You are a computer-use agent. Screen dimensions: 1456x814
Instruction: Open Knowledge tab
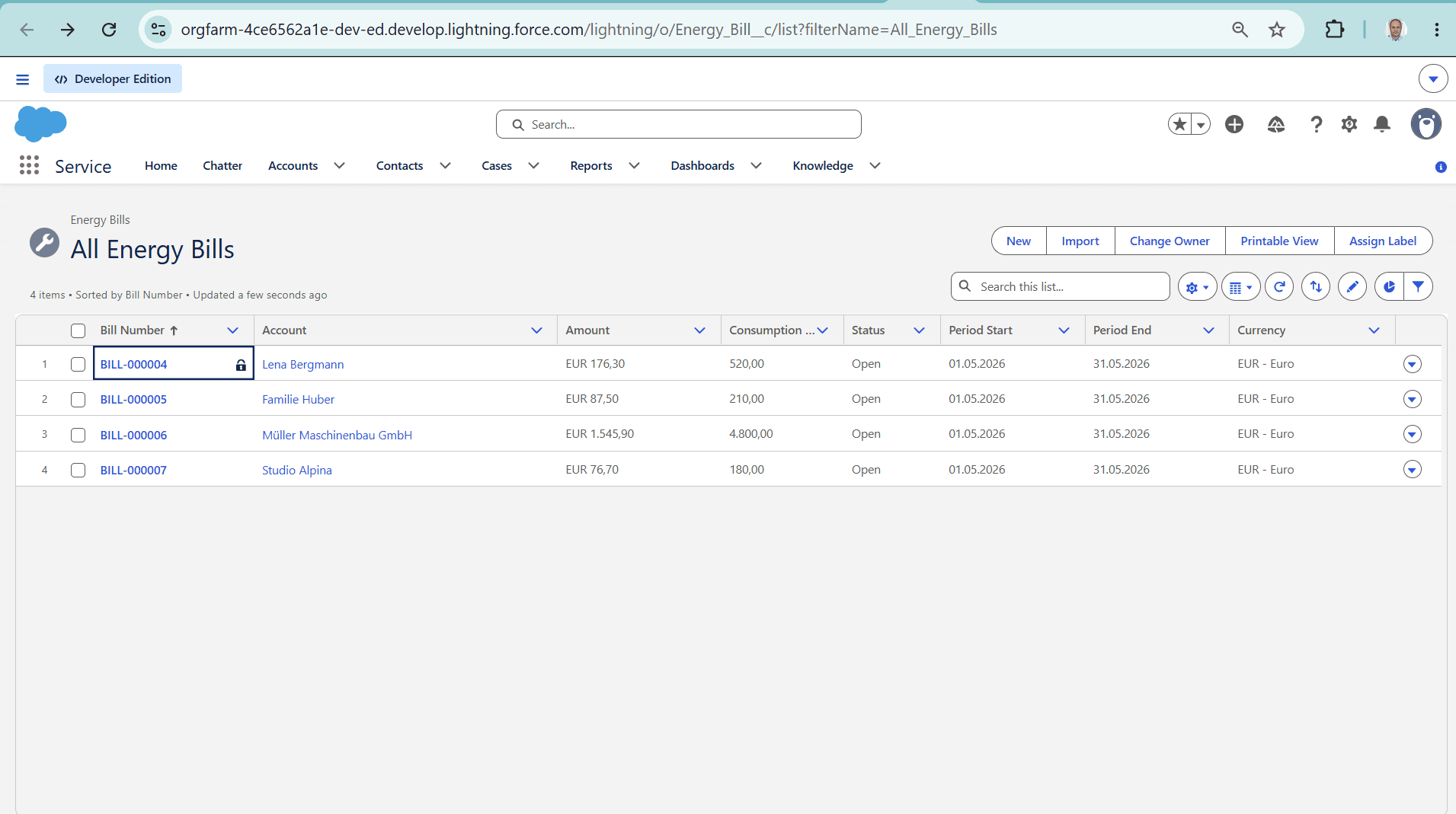[x=823, y=166]
